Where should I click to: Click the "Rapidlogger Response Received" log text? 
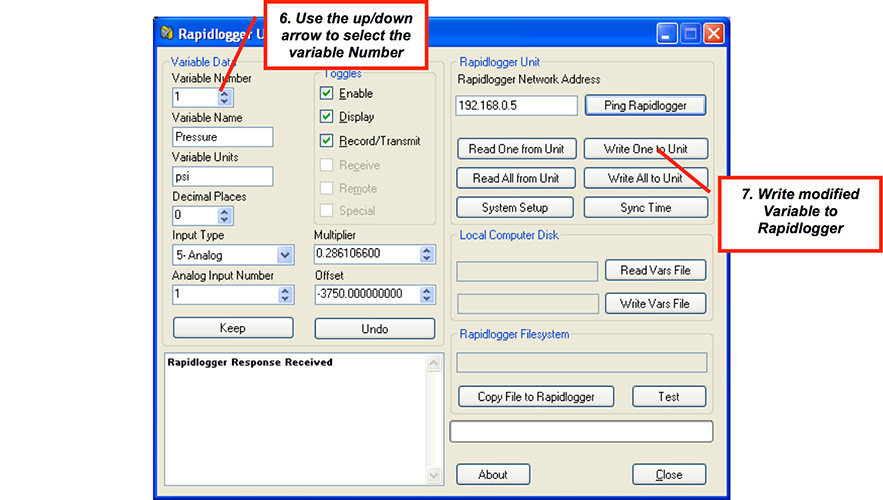(250, 362)
